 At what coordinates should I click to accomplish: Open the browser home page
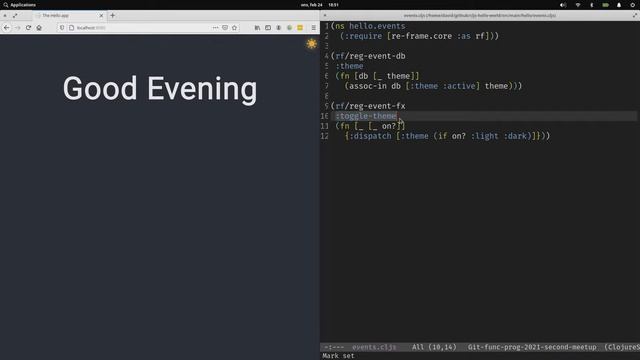tap(39, 28)
